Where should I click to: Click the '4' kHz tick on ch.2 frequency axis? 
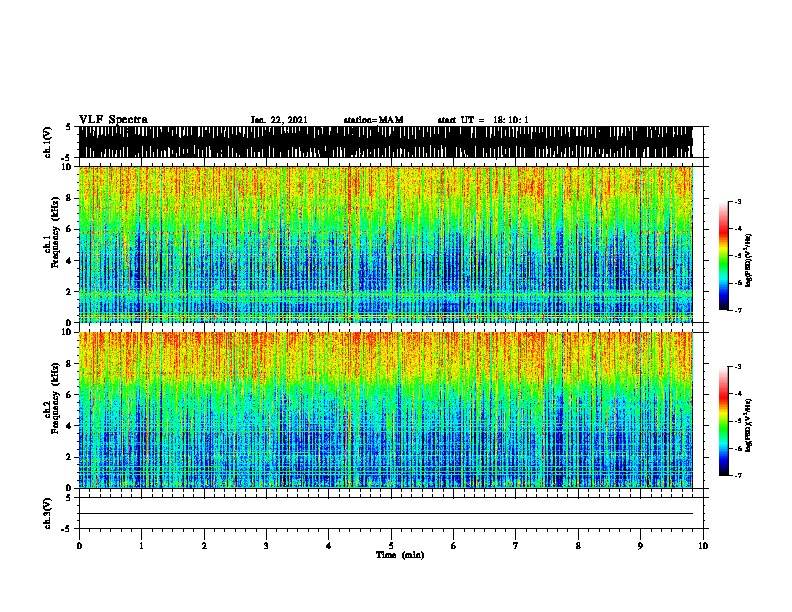coord(69,426)
